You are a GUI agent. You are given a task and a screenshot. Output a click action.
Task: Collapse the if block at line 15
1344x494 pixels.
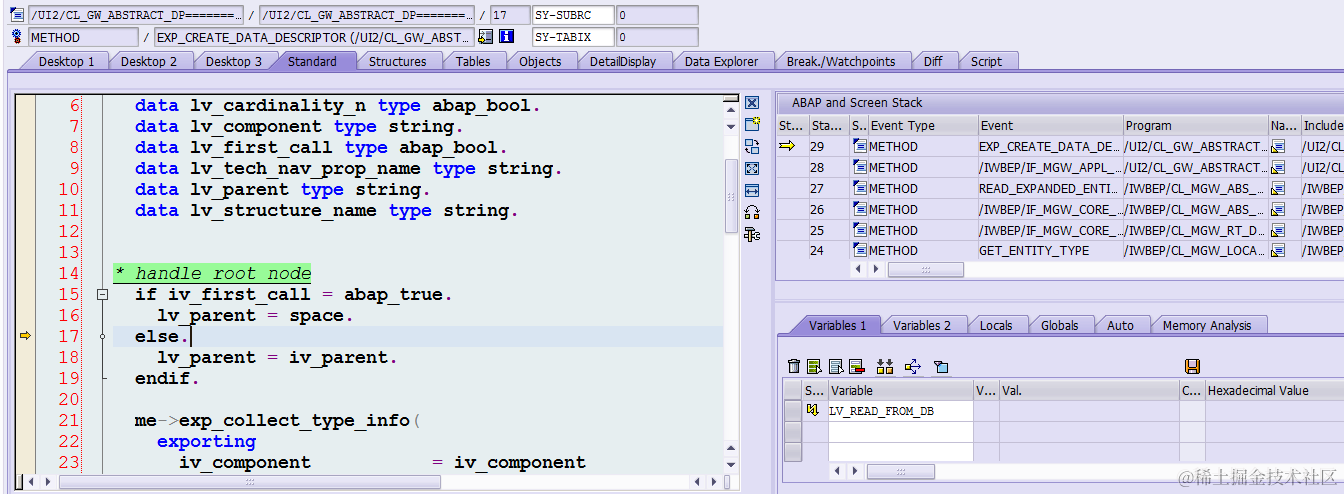coord(101,295)
